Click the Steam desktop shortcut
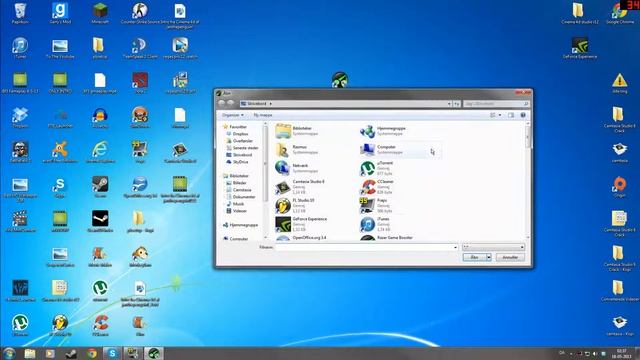 (x=100, y=187)
